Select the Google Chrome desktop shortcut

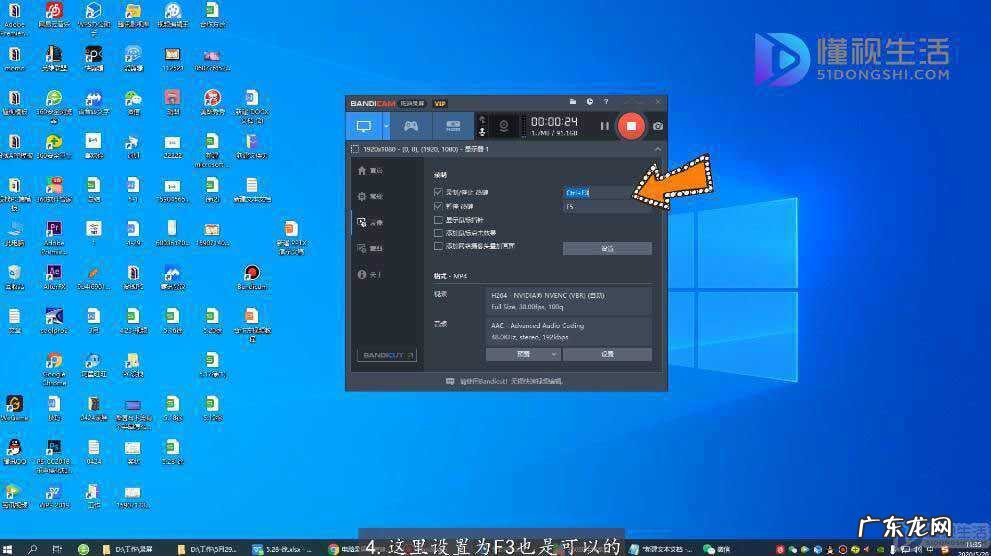54,368
